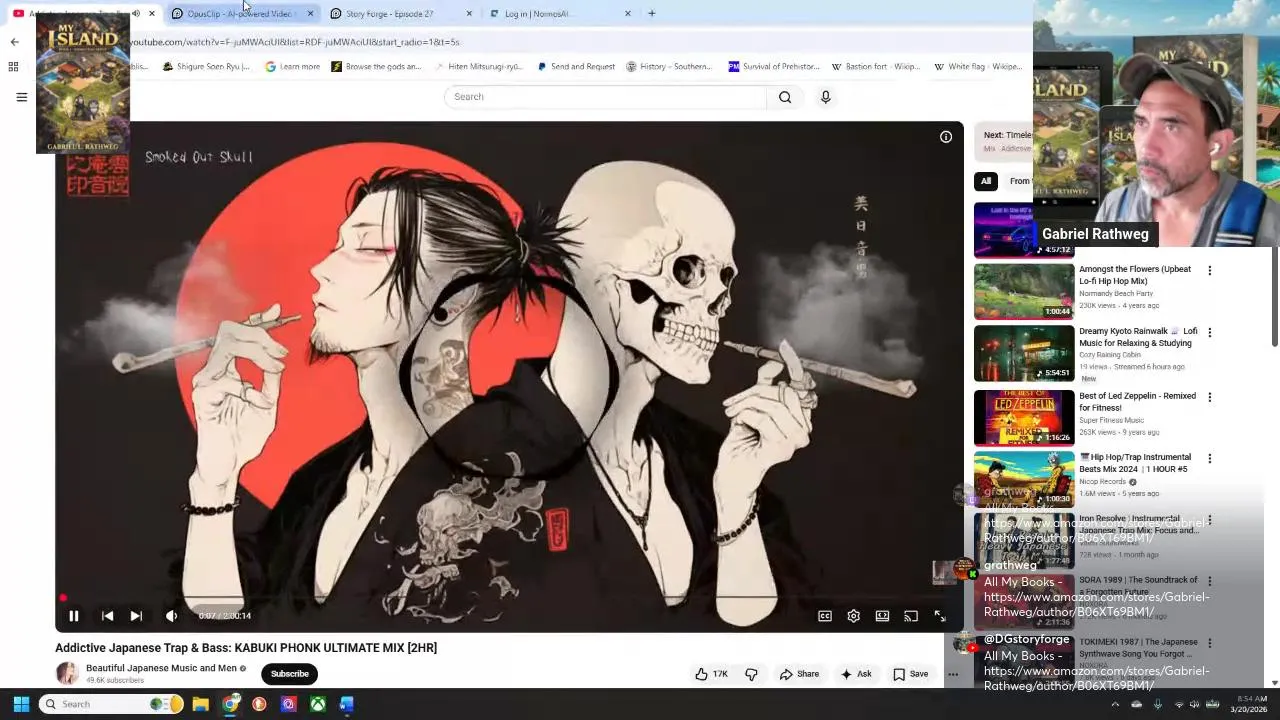Screen dimensions: 1280x720
Task: Open Dreamy Kyoto Rainwalk video title
Action: [x=1138, y=337]
